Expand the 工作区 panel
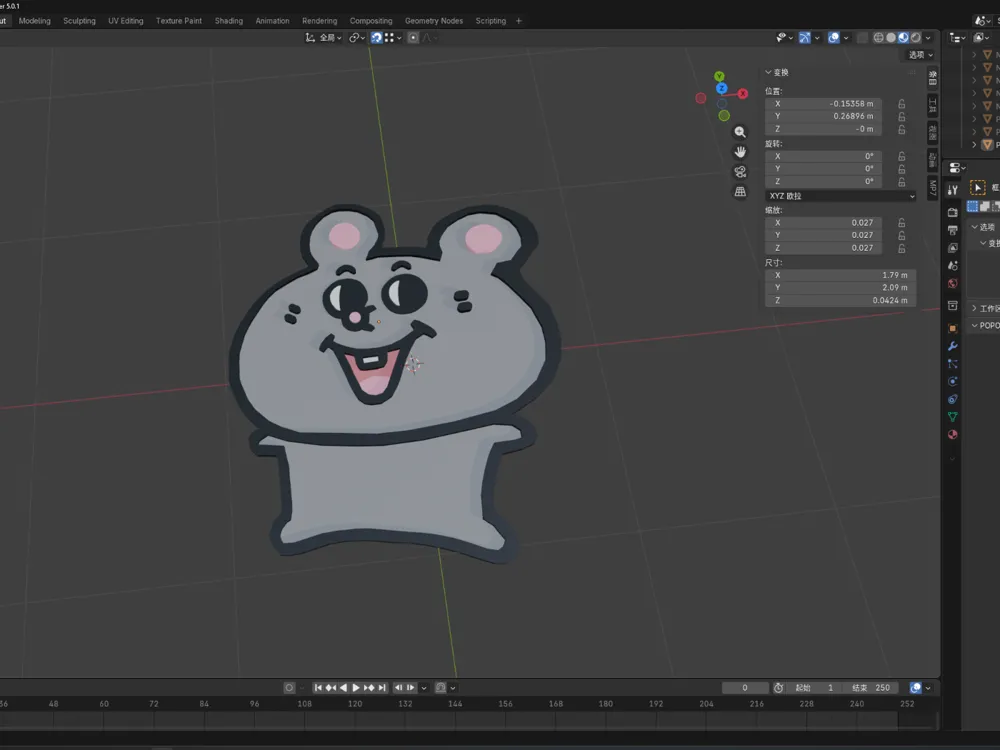 coord(985,308)
